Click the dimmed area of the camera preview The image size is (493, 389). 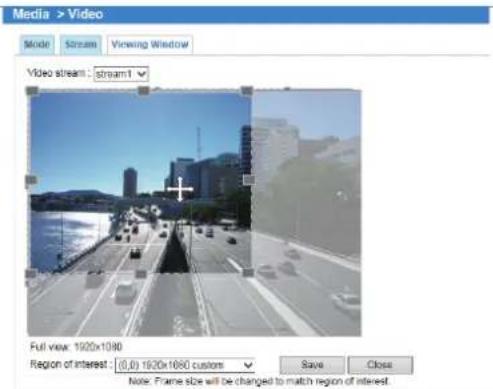306,213
